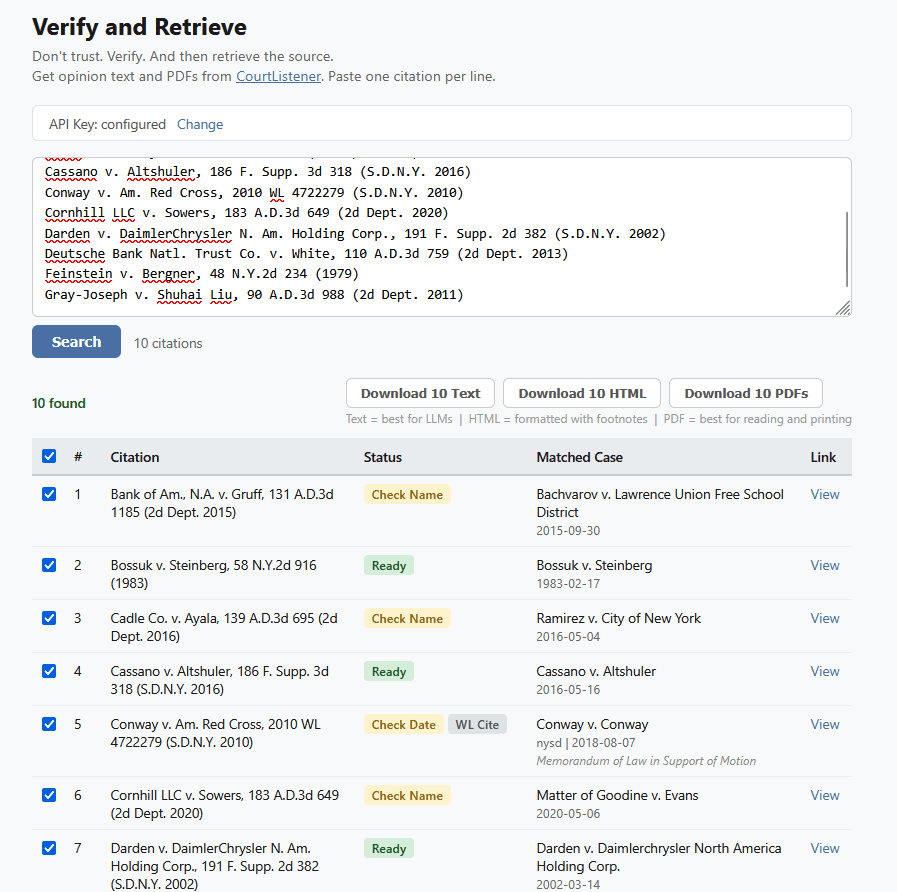Click Check Name badge for Cadle Co. row
This screenshot has width=897, height=892.
coord(407,619)
